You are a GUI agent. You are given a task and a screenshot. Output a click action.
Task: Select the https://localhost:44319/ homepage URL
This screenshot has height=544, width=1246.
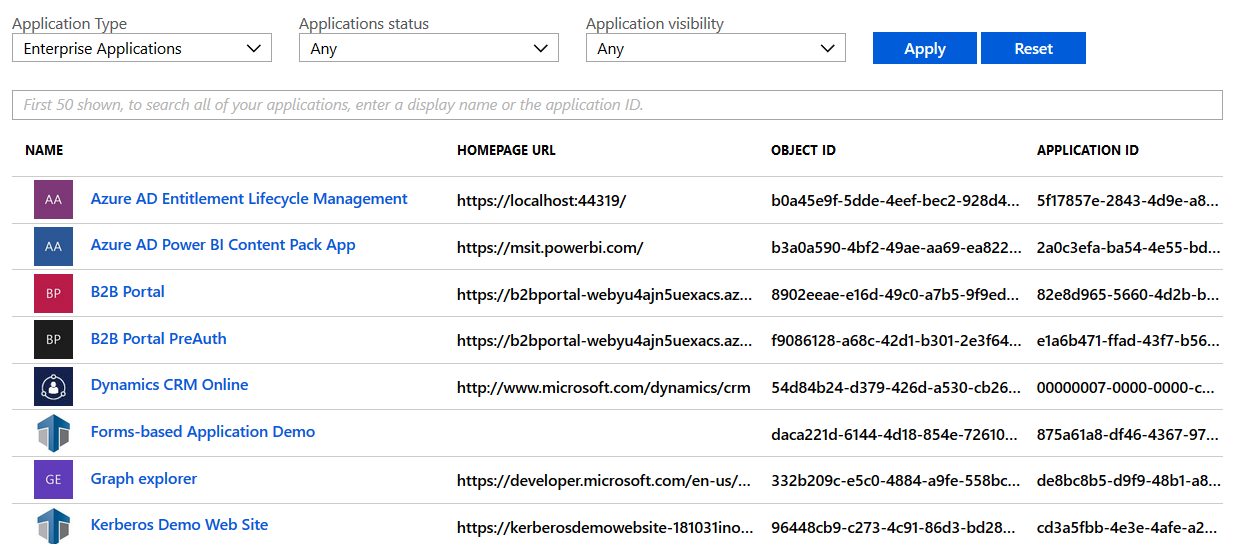(541, 200)
